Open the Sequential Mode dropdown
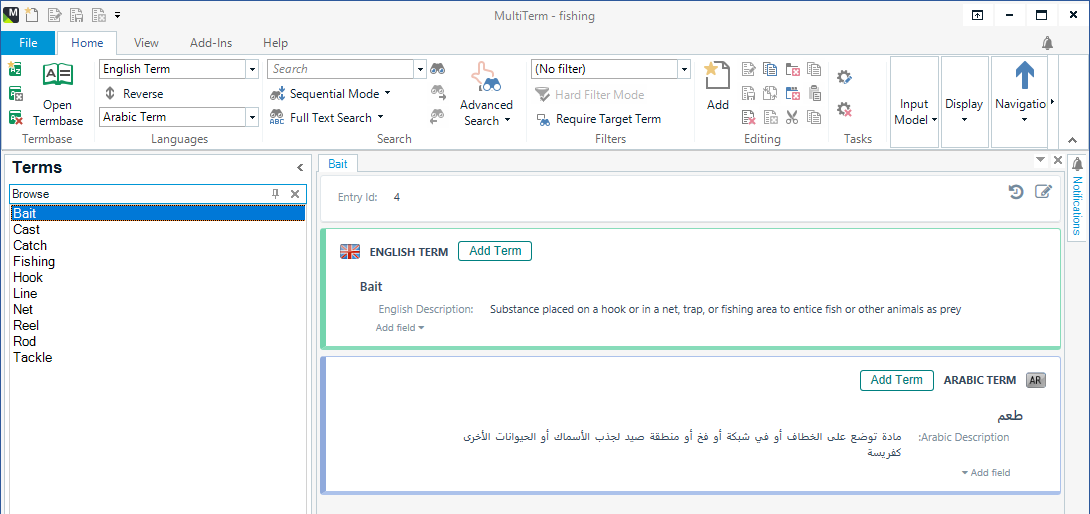The image size is (1090, 514). click(x=387, y=93)
